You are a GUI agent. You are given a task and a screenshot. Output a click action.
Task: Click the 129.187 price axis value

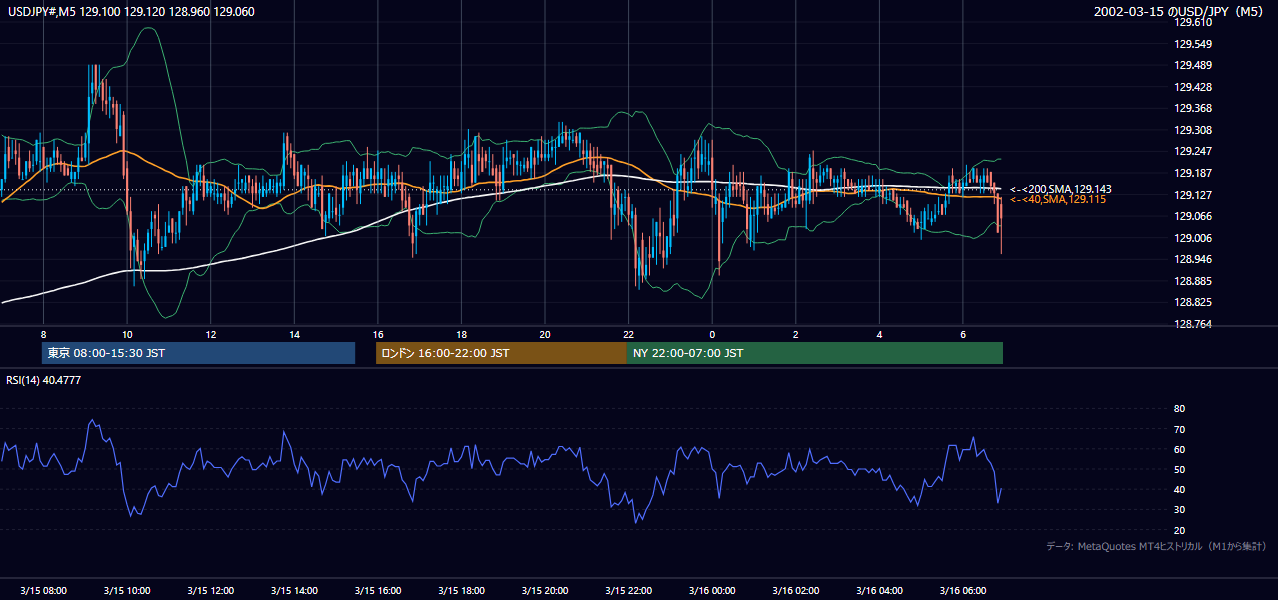(x=1193, y=174)
